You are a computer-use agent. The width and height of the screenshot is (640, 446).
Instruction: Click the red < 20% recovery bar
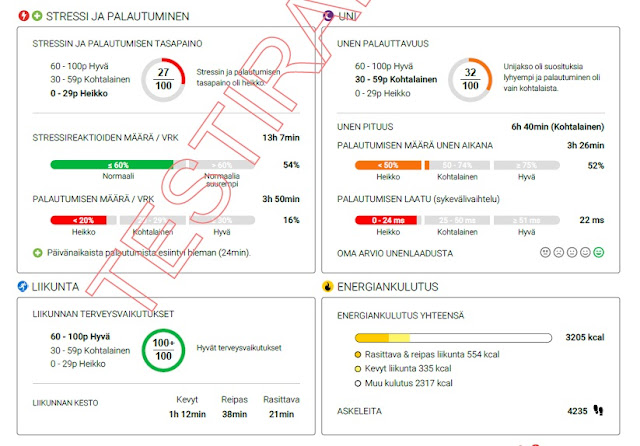point(78,220)
